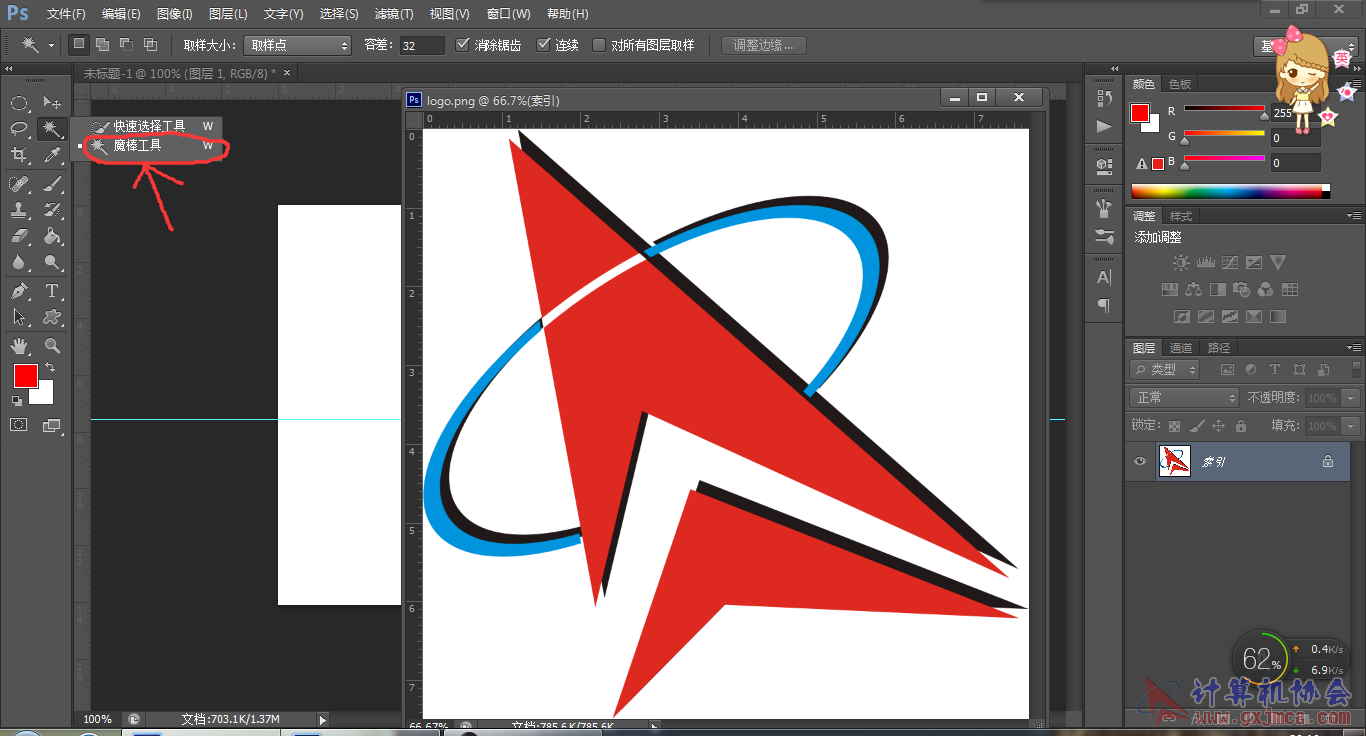
Task: Select the Eyedropper tool
Action: [x=52, y=155]
